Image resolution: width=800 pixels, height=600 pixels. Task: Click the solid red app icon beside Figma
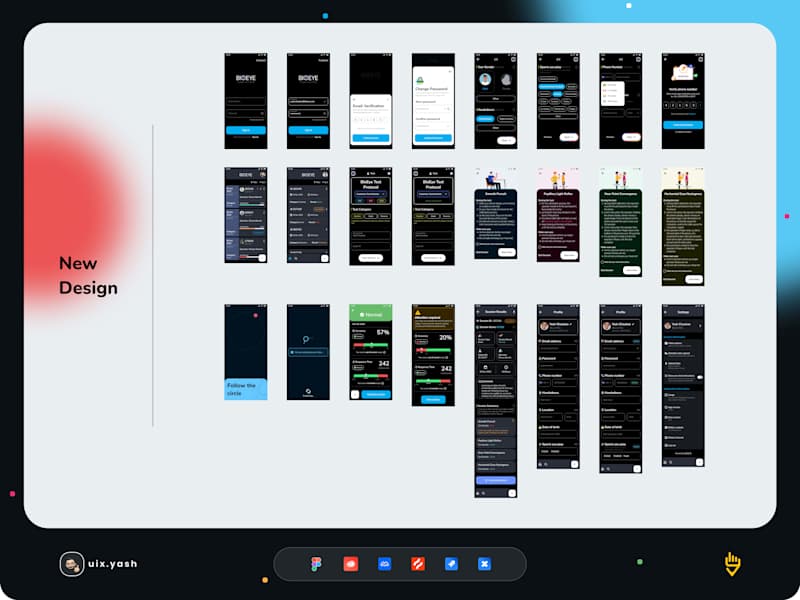point(351,564)
